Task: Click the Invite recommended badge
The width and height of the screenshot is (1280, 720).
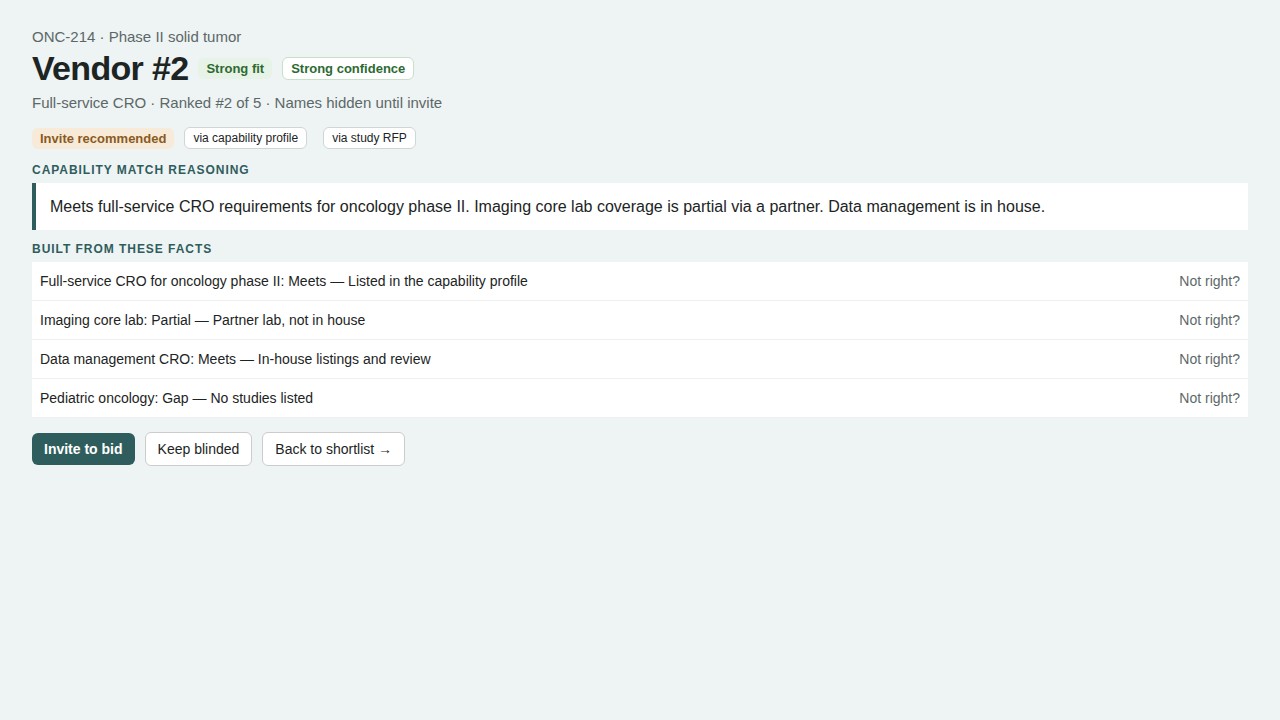Action: pyautogui.click(x=103, y=138)
